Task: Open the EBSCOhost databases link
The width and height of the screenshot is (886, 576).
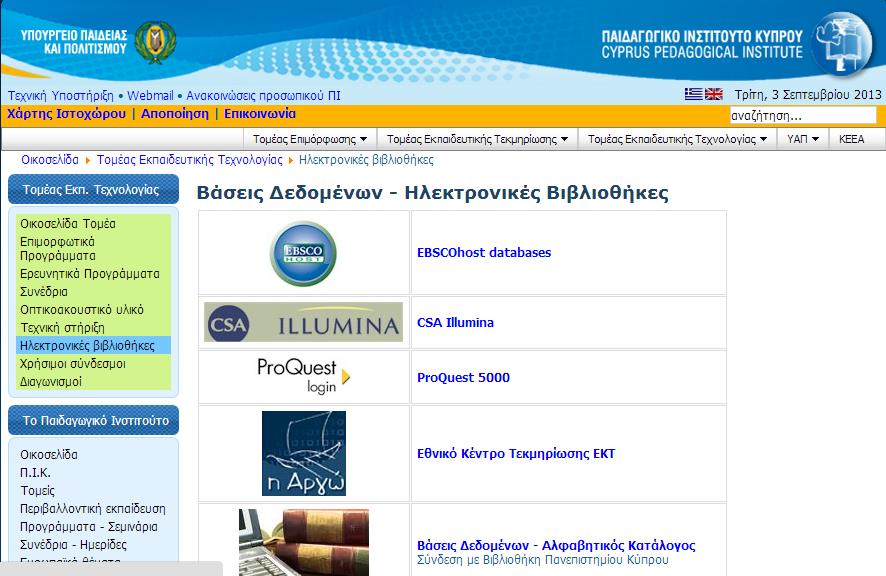Action: 484,253
